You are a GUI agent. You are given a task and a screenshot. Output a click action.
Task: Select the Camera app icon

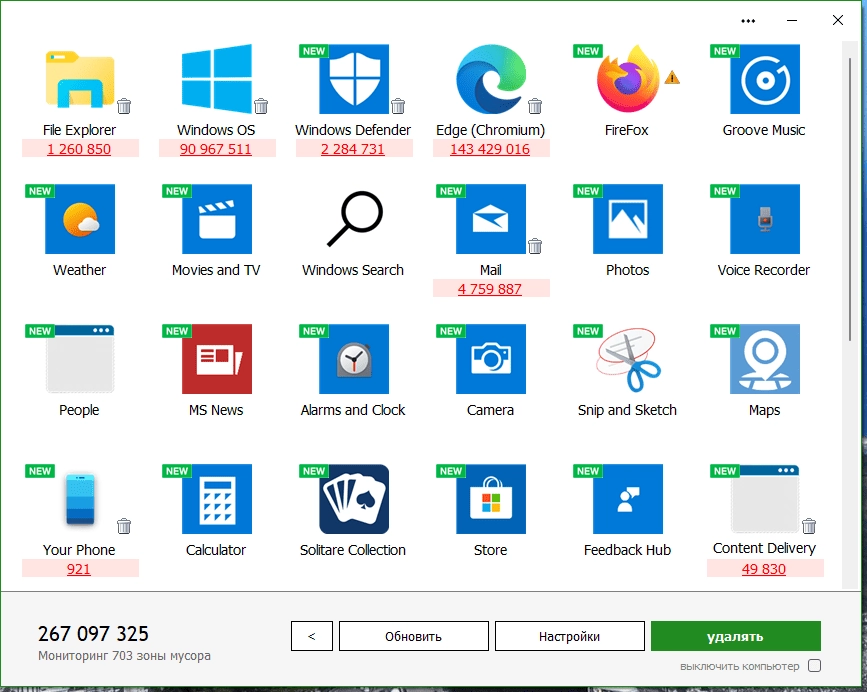point(491,359)
